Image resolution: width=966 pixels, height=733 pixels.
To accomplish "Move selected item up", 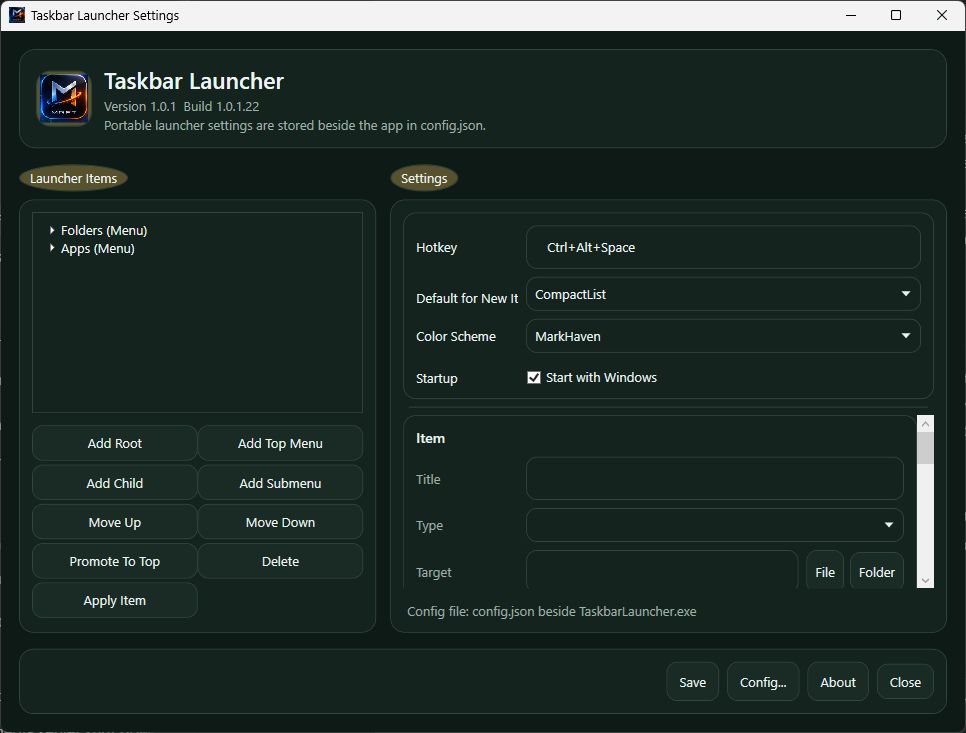I will [115, 522].
